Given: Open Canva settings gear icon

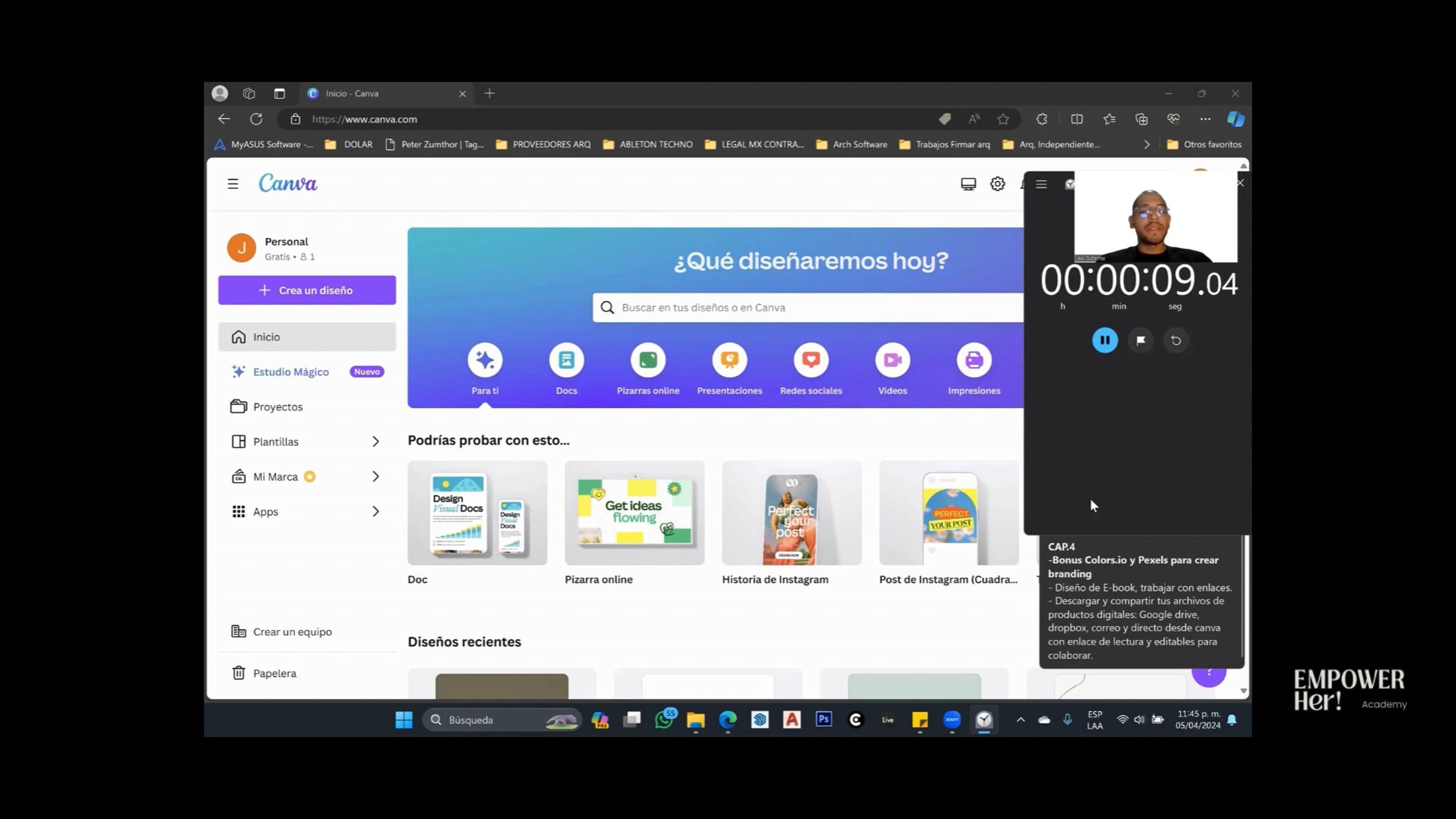Looking at the screenshot, I should (x=997, y=184).
